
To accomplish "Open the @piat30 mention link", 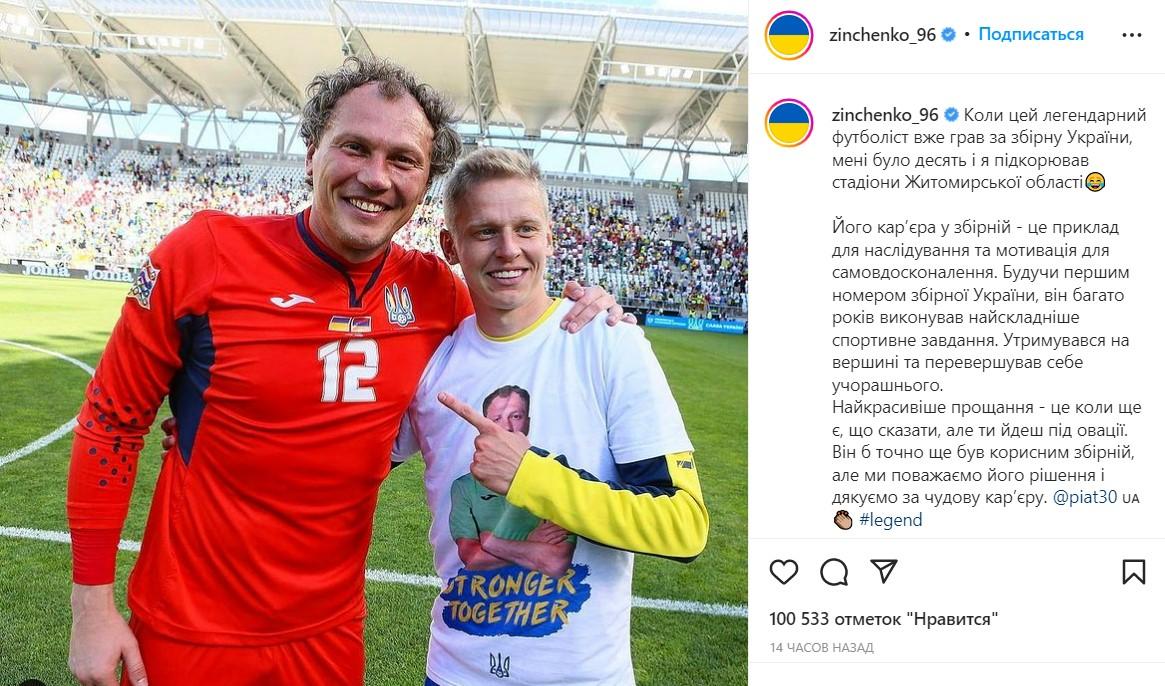I will click(x=1085, y=497).
